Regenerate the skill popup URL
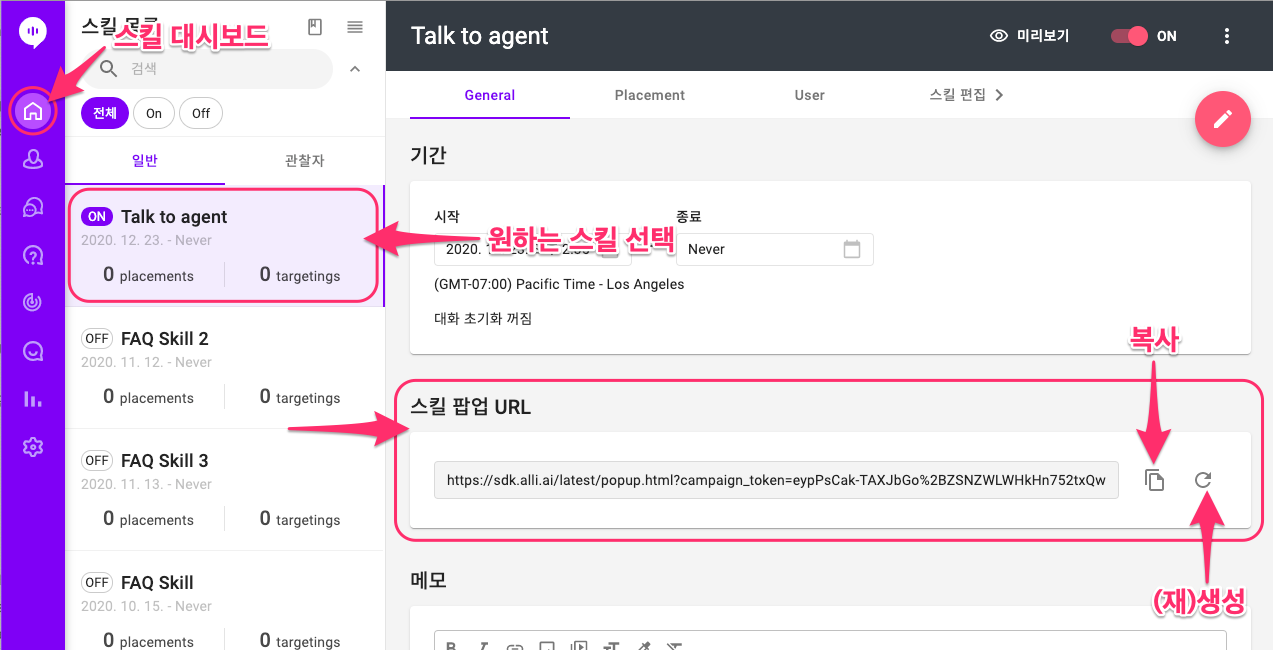Screen dimensions: 1273x650 [x=1203, y=480]
